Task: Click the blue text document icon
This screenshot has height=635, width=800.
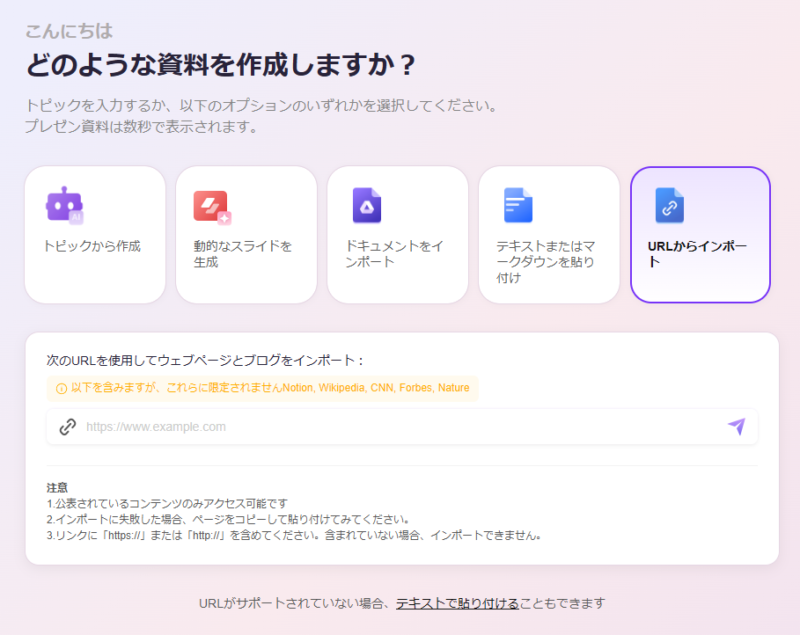Action: pyautogui.click(x=517, y=205)
